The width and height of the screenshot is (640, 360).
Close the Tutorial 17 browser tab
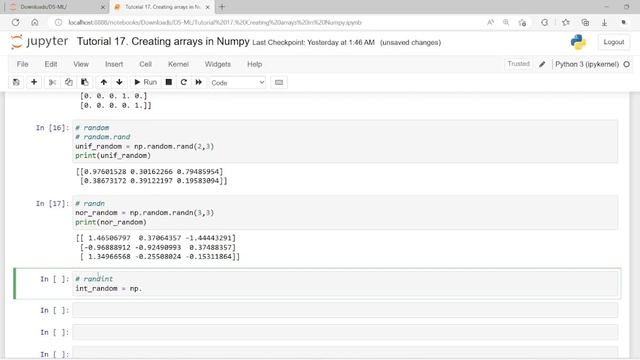tap(208, 7)
